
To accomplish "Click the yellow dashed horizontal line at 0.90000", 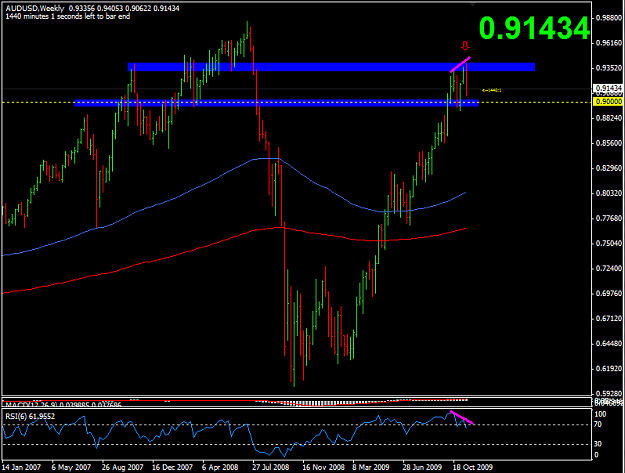I will [296, 102].
